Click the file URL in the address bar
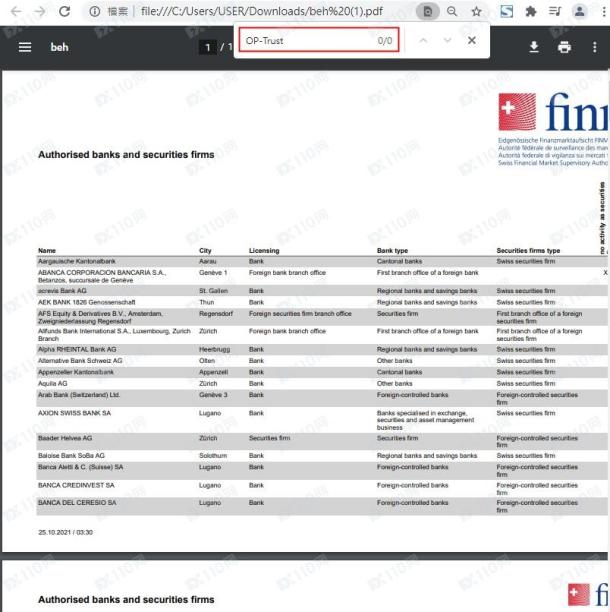The image size is (610, 612). coord(261,11)
